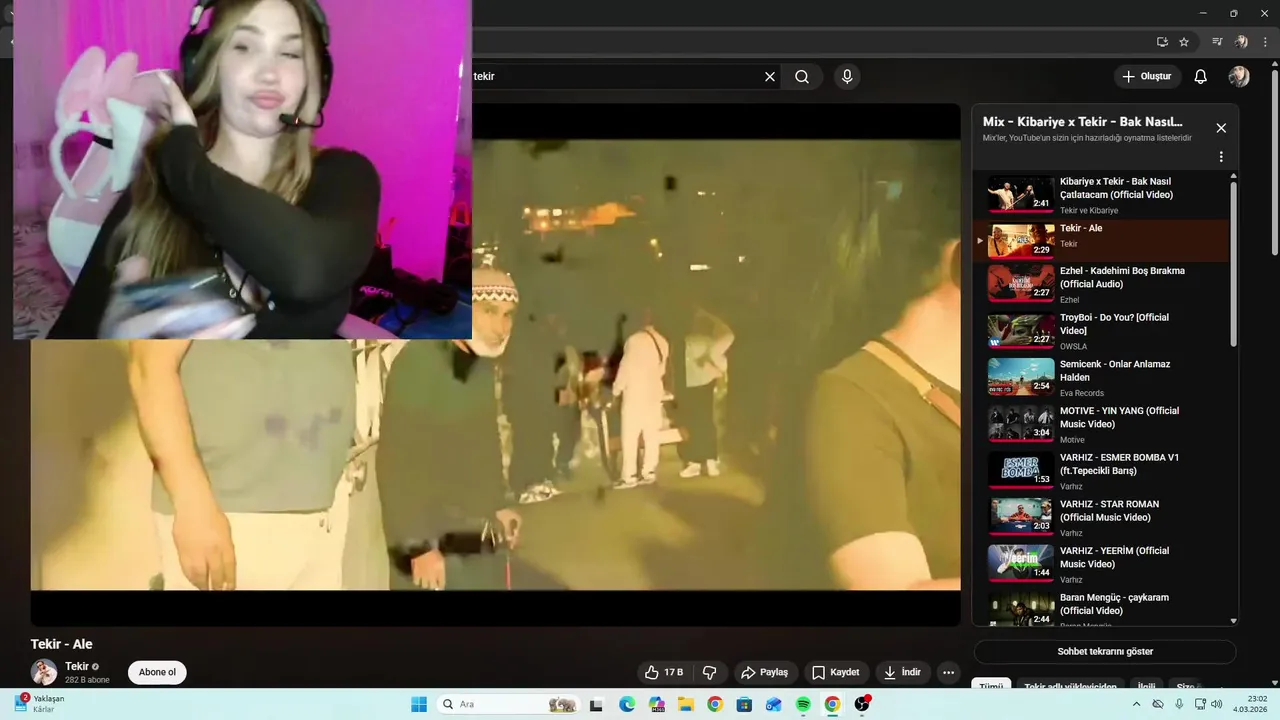1280x720 pixels.
Task: Save the video with Kaydet
Action: 836,672
